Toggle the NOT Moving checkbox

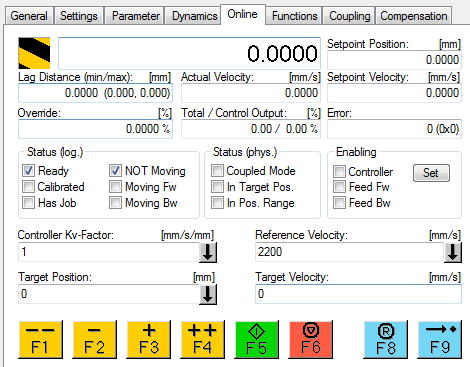[115, 171]
